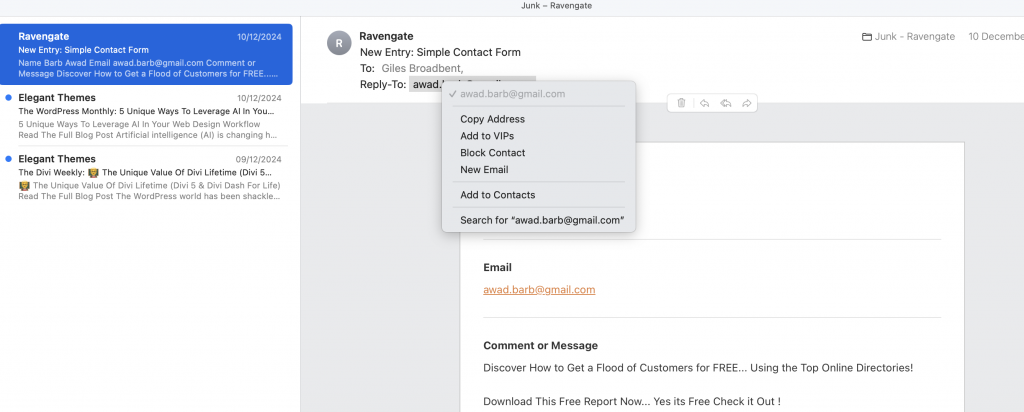Choose Copy Address from the context menu
The height and width of the screenshot is (412, 1024).
(492, 119)
